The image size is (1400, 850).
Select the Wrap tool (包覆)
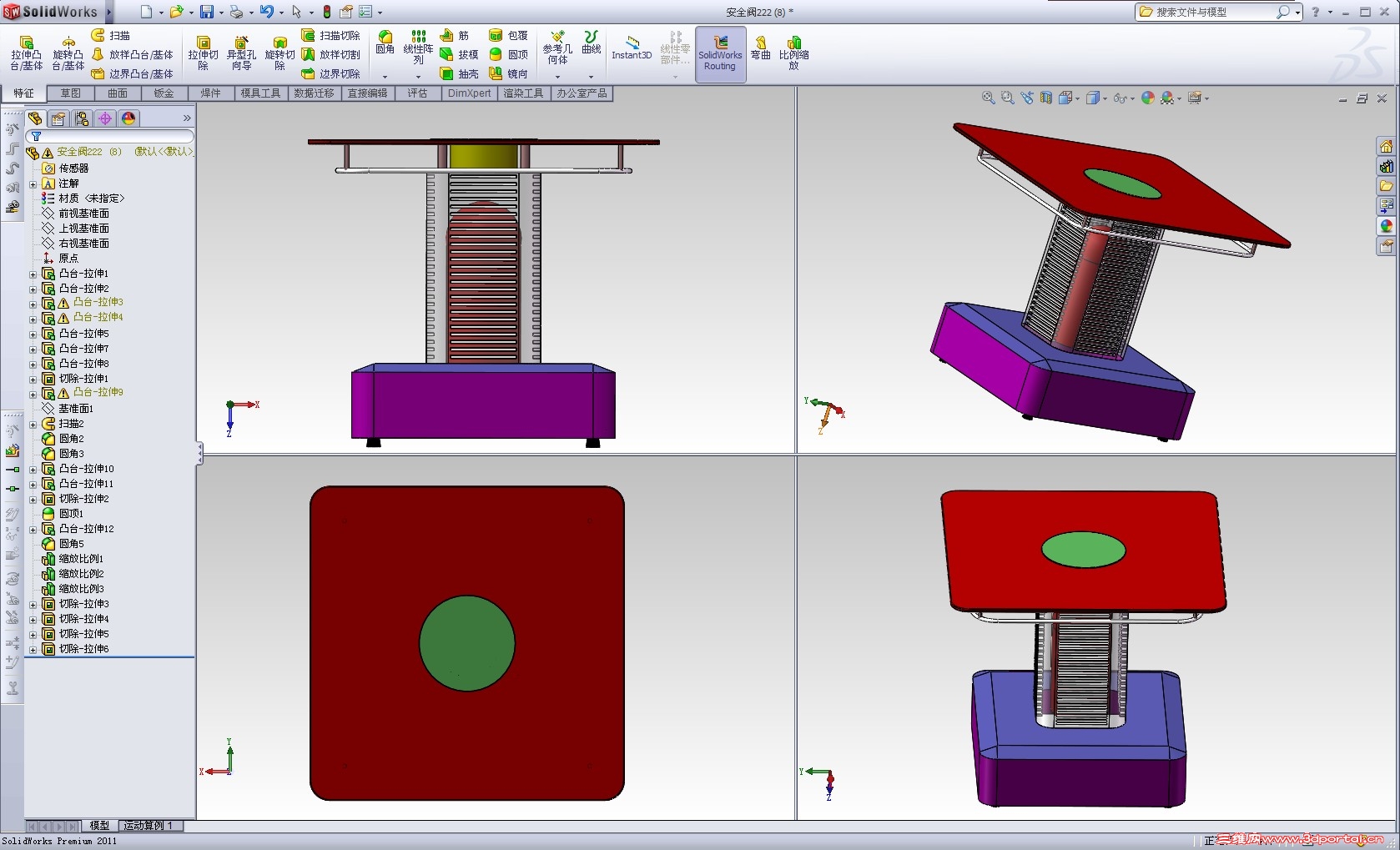pyautogui.click(x=509, y=35)
